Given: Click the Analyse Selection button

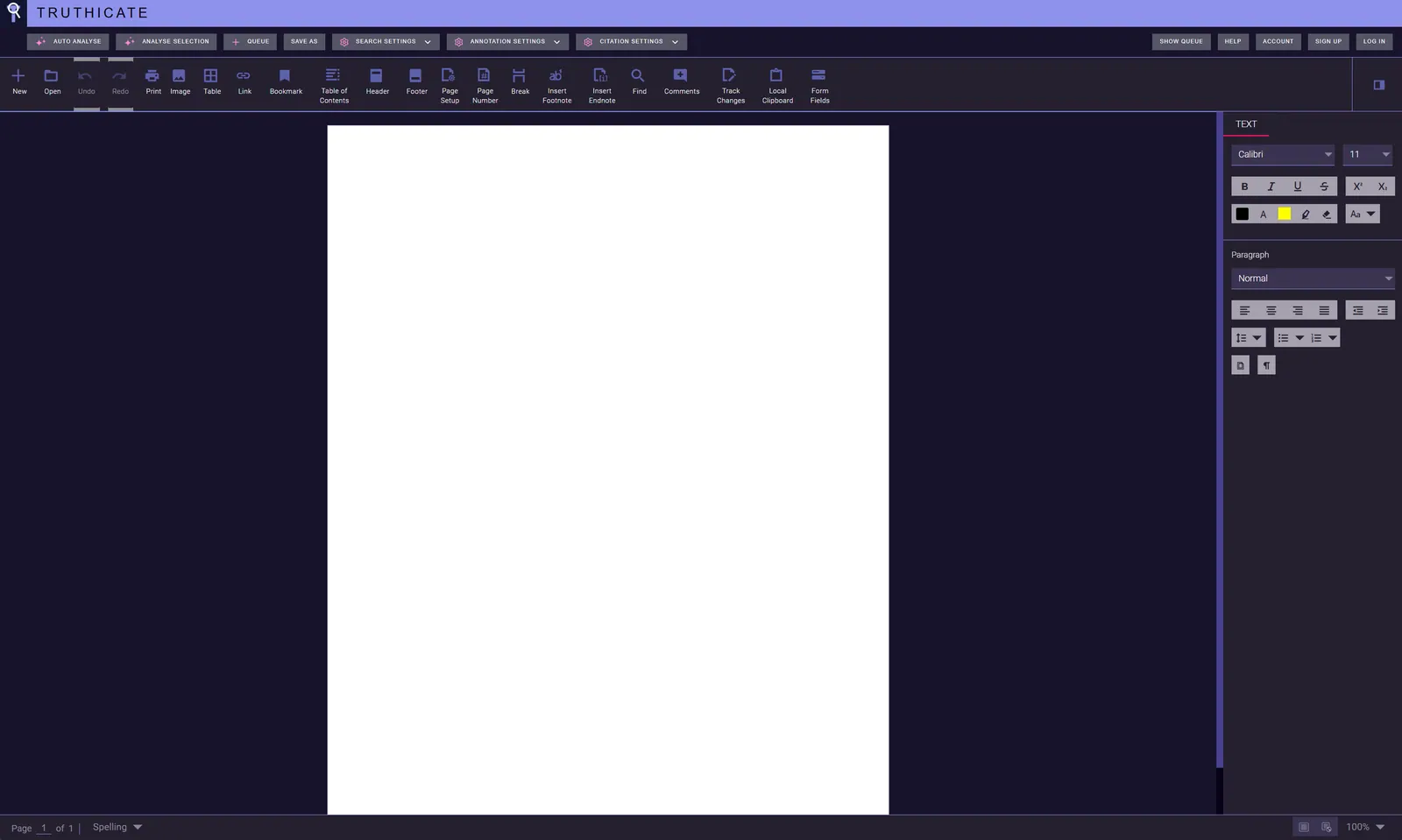Looking at the screenshot, I should point(166,42).
